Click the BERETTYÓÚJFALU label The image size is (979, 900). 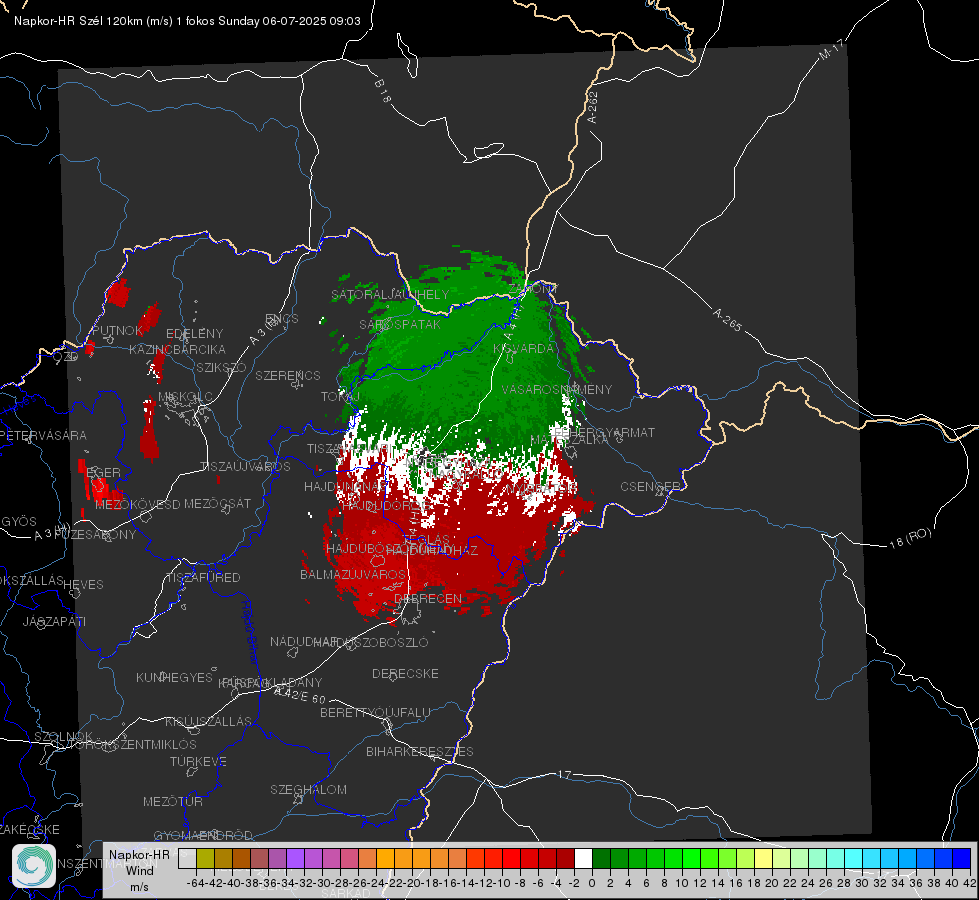tap(375, 713)
